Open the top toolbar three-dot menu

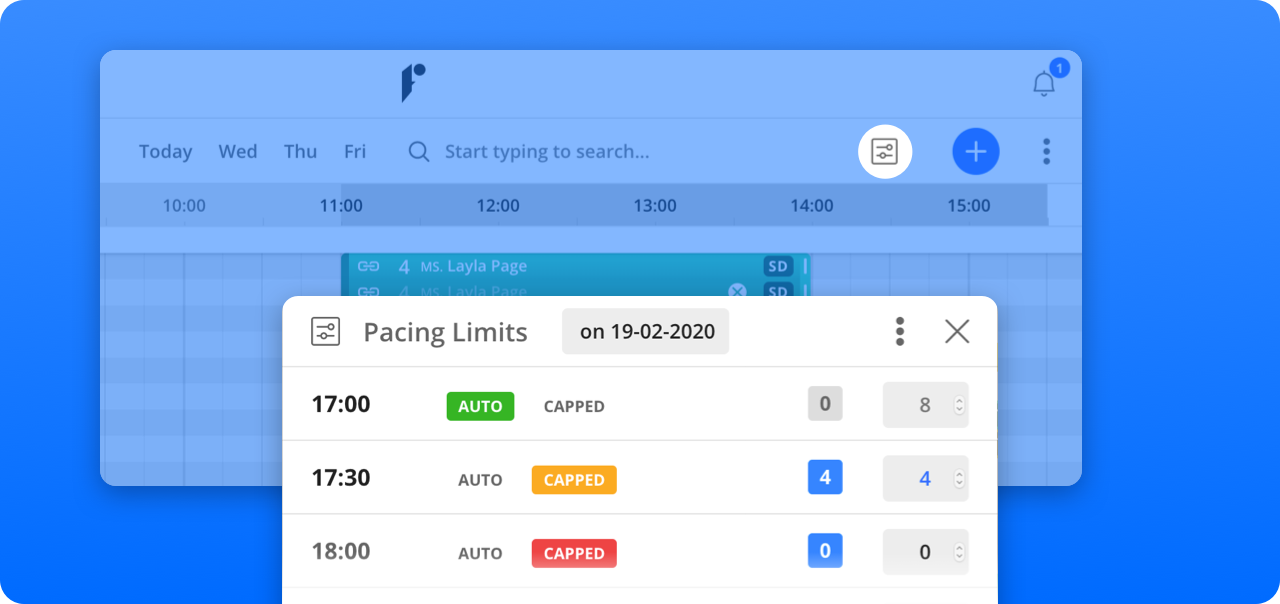pos(1046,152)
